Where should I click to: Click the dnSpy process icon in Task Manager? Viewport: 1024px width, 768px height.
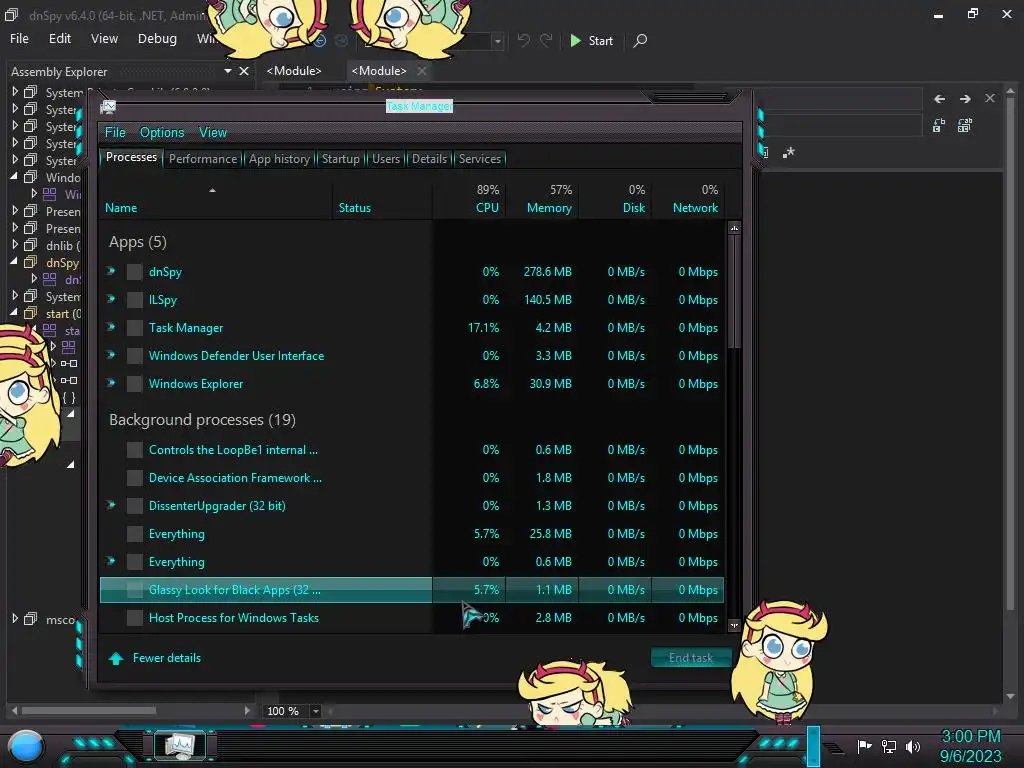135,272
